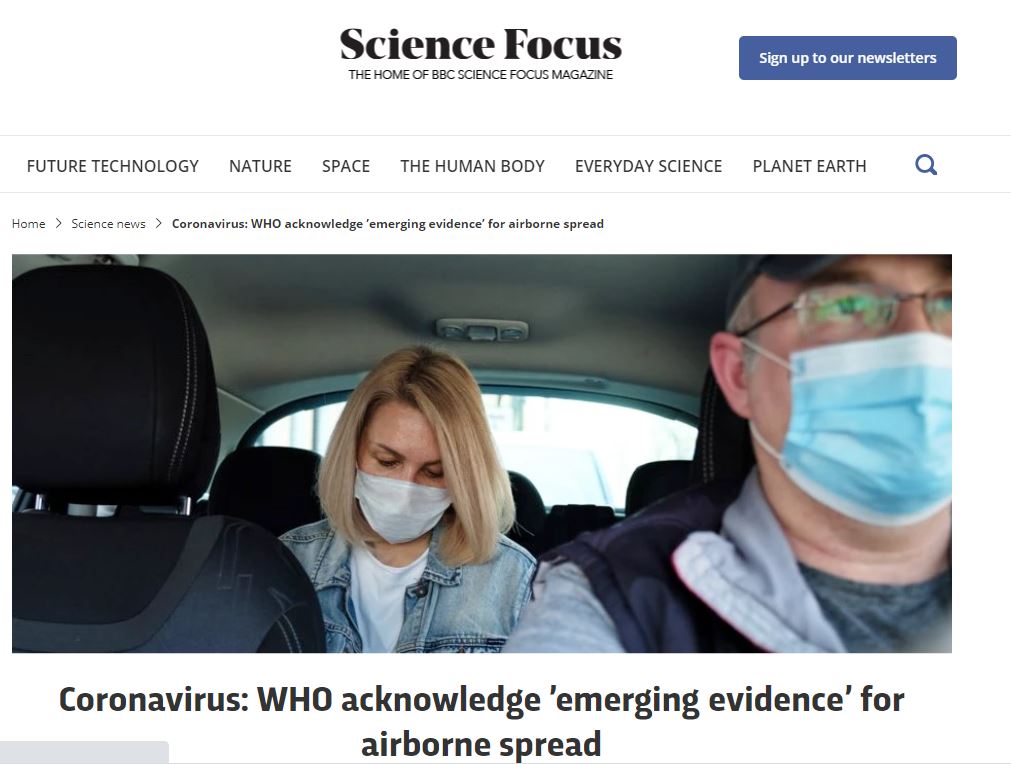The image size is (1011, 764).
Task: Select Space in the navigation bar
Action: coord(346,166)
